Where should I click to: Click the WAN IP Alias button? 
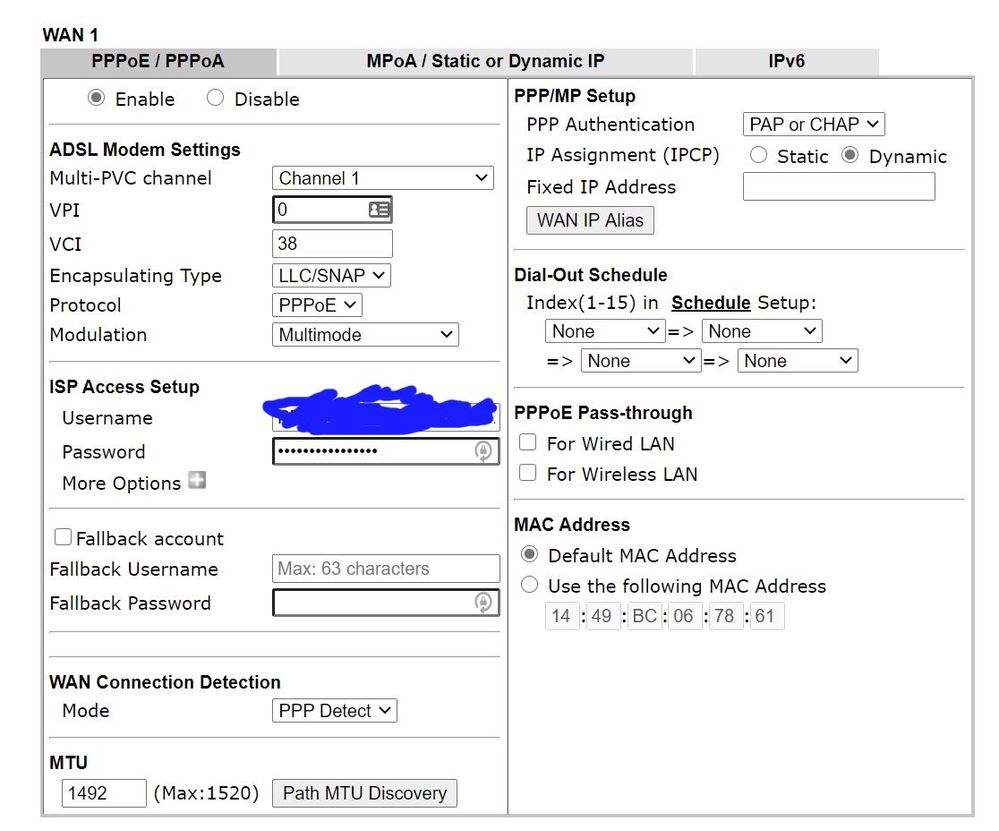click(590, 220)
